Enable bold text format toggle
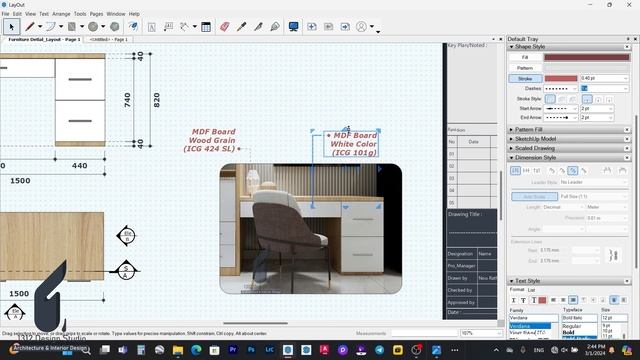The height and width of the screenshot is (360, 640). 523,300
